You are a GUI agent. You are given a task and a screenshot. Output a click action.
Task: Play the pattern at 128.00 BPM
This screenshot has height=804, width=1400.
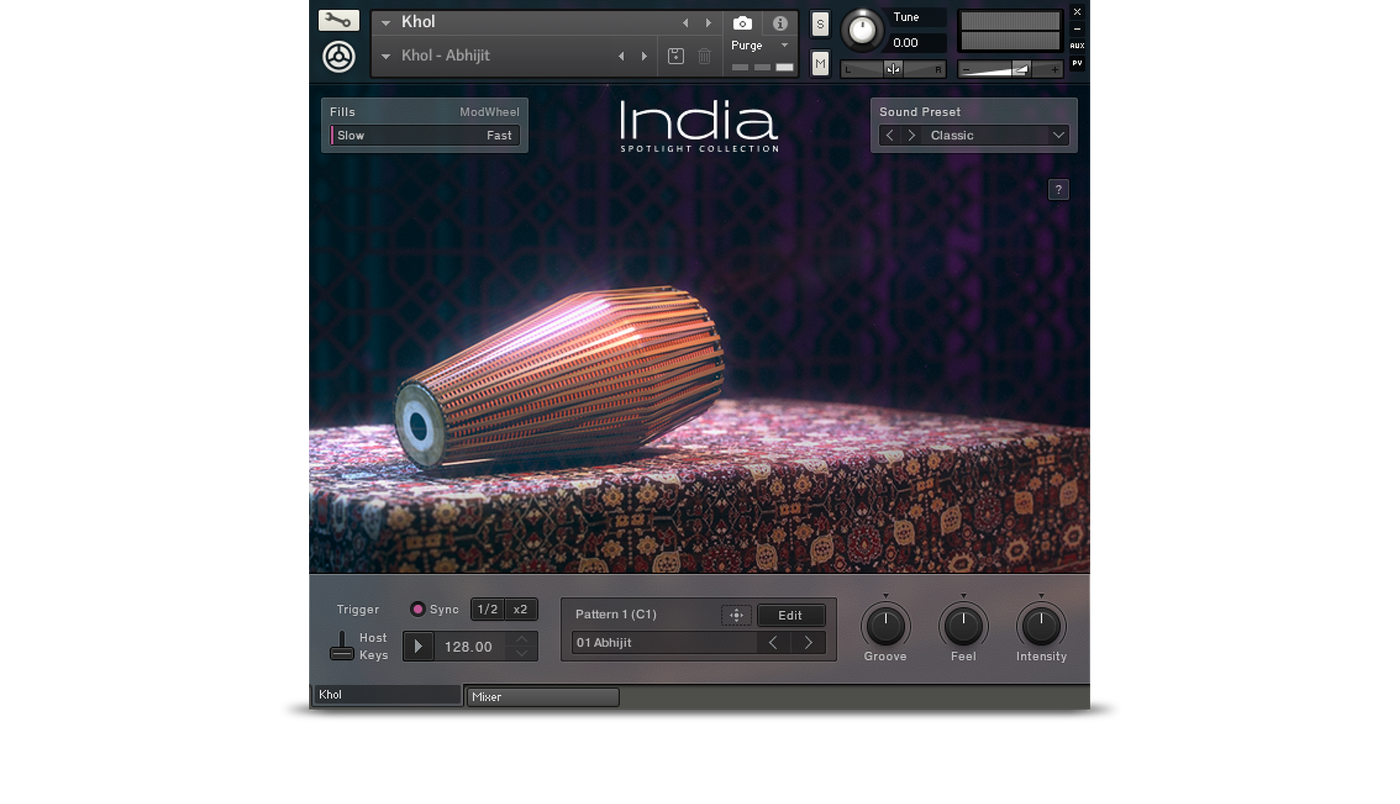point(419,646)
